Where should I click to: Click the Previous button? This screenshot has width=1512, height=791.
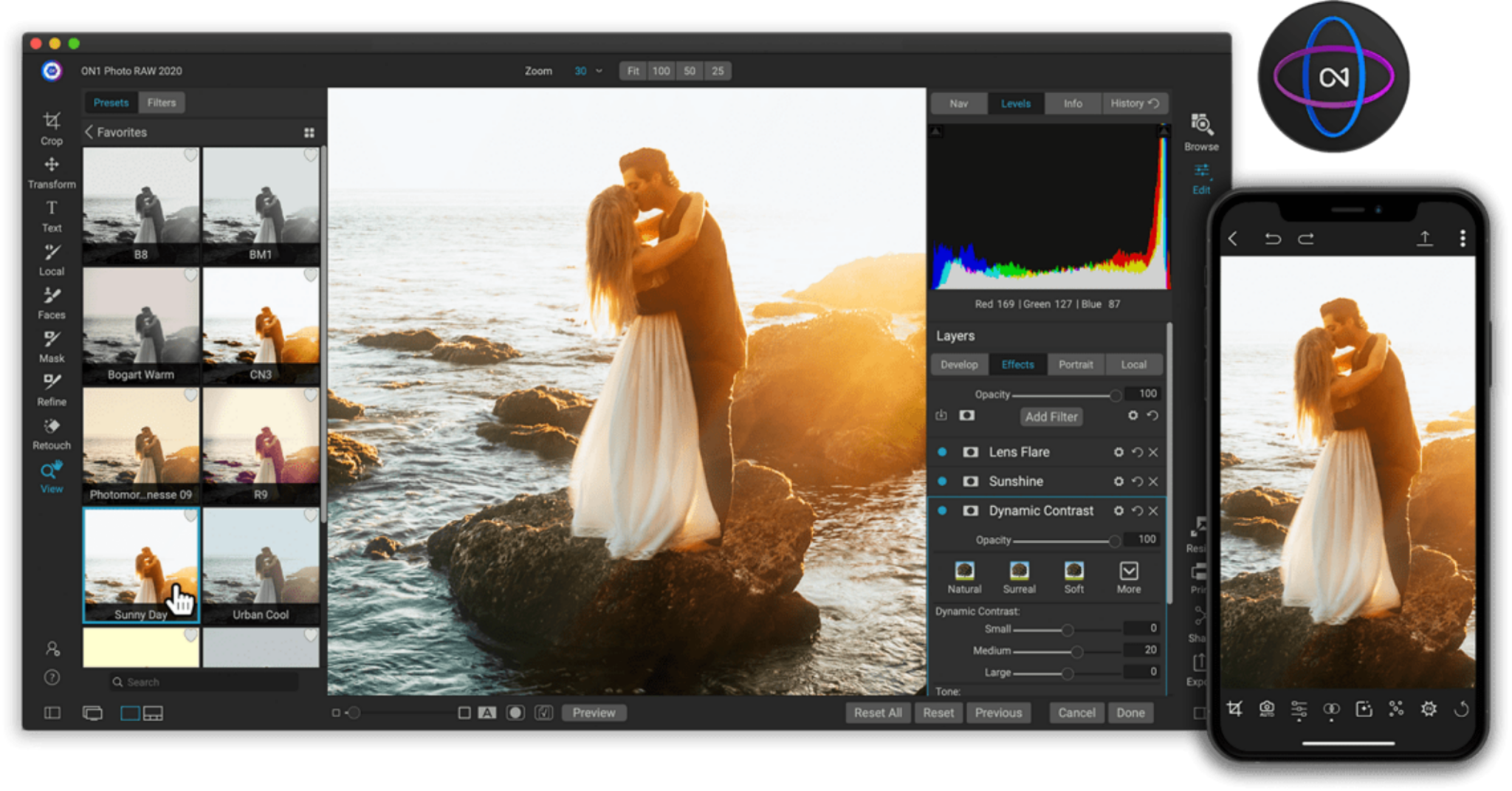[x=998, y=713]
